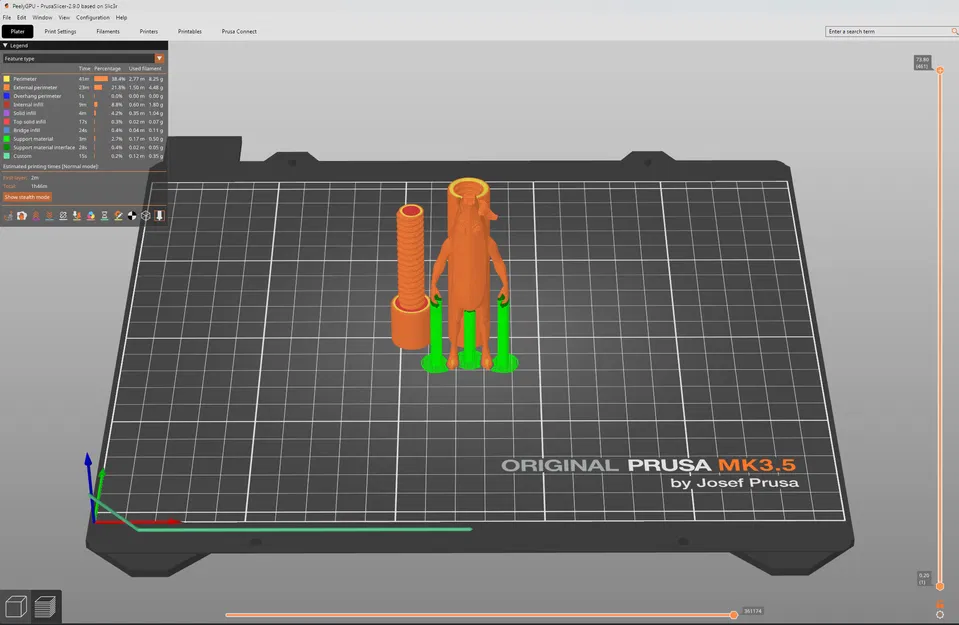Select the Plater tab
959x625 pixels.
[x=18, y=31]
